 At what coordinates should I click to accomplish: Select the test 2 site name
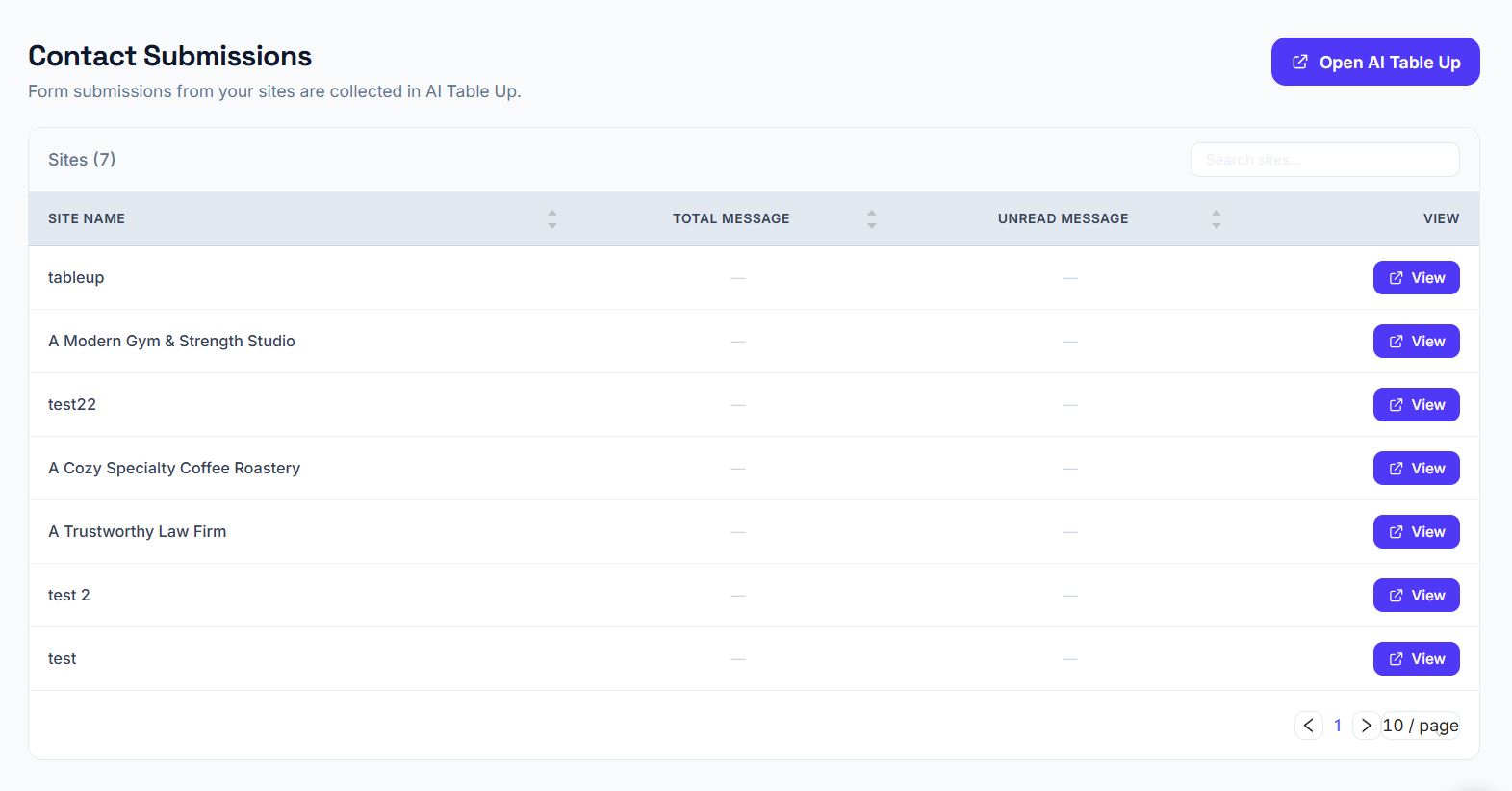[x=69, y=595]
